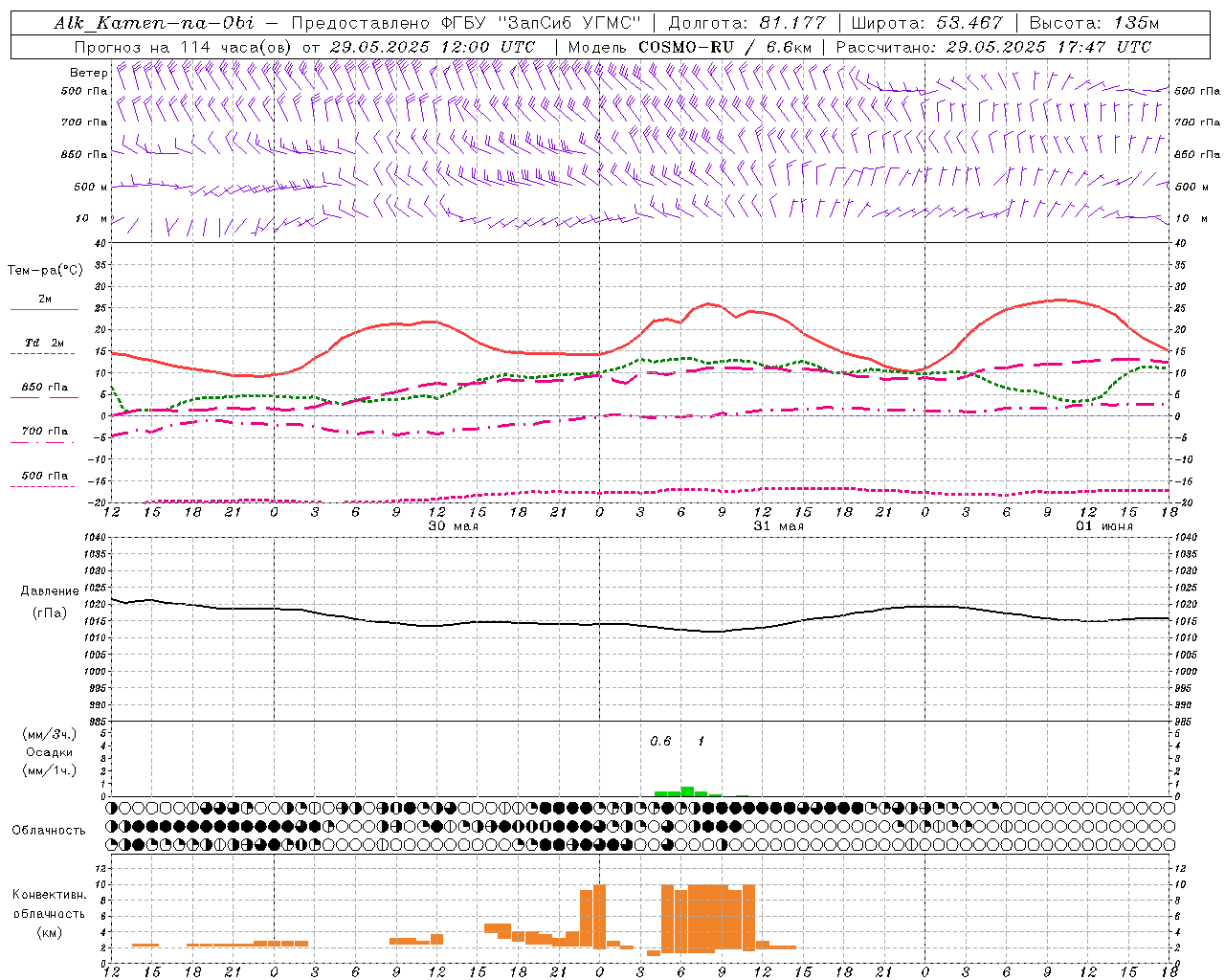Click the station title Alk_Kamen-na-Obi

154,23
